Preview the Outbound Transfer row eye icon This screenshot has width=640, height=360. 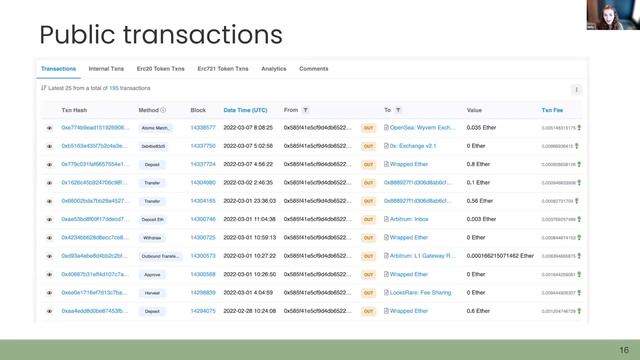(x=49, y=256)
